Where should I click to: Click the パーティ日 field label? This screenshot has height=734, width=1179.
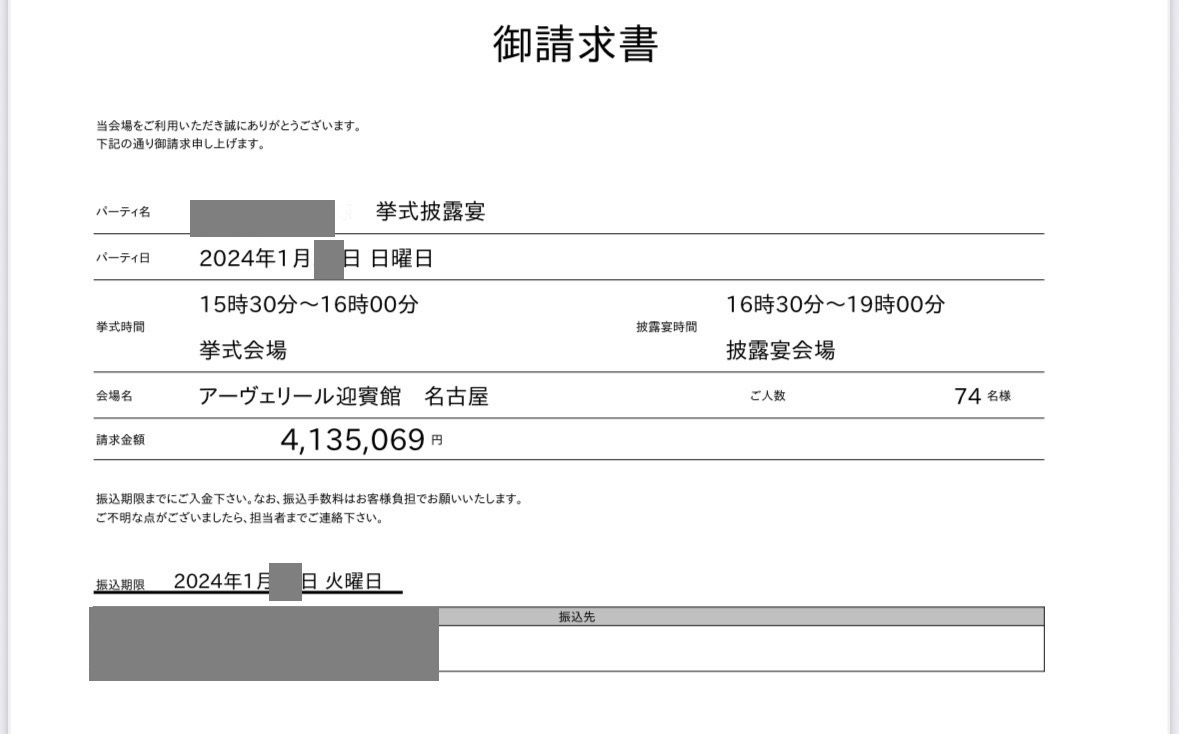tap(123, 258)
